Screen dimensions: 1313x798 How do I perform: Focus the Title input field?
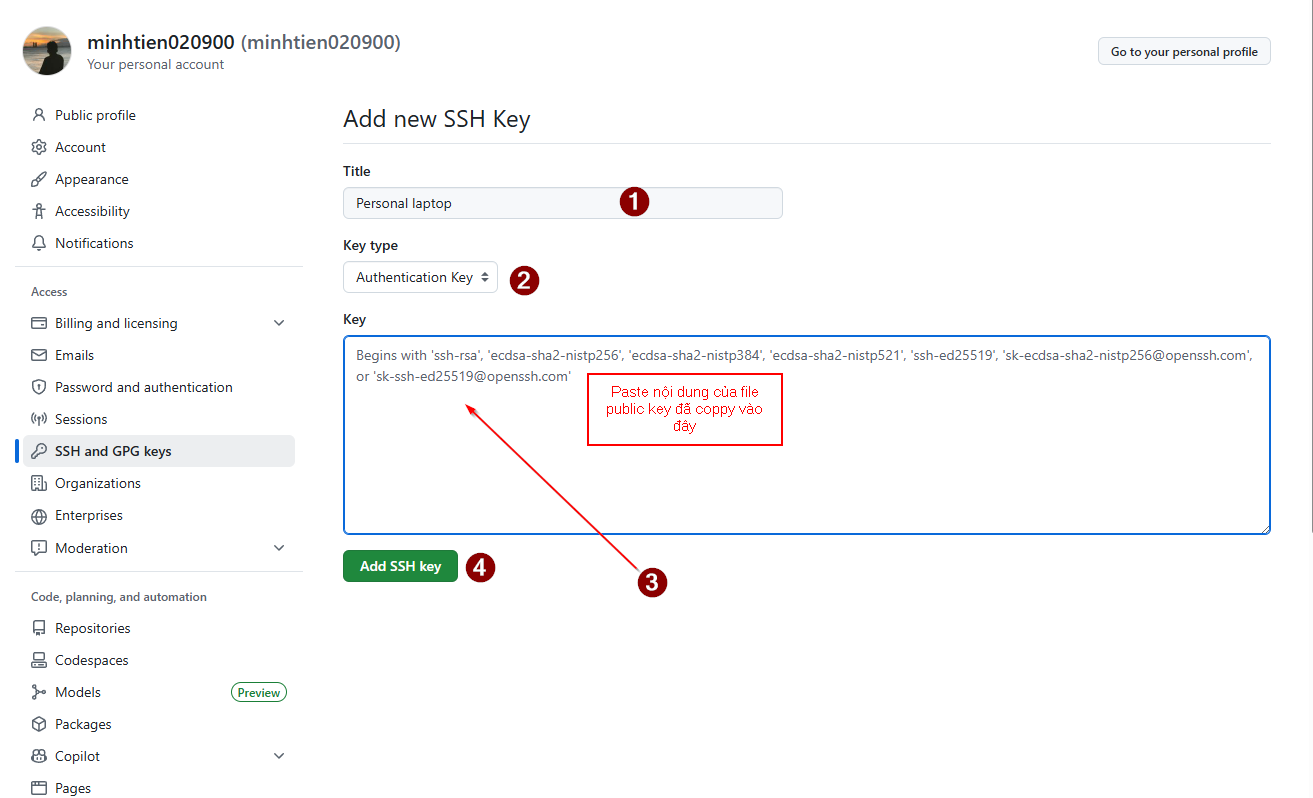pos(562,203)
